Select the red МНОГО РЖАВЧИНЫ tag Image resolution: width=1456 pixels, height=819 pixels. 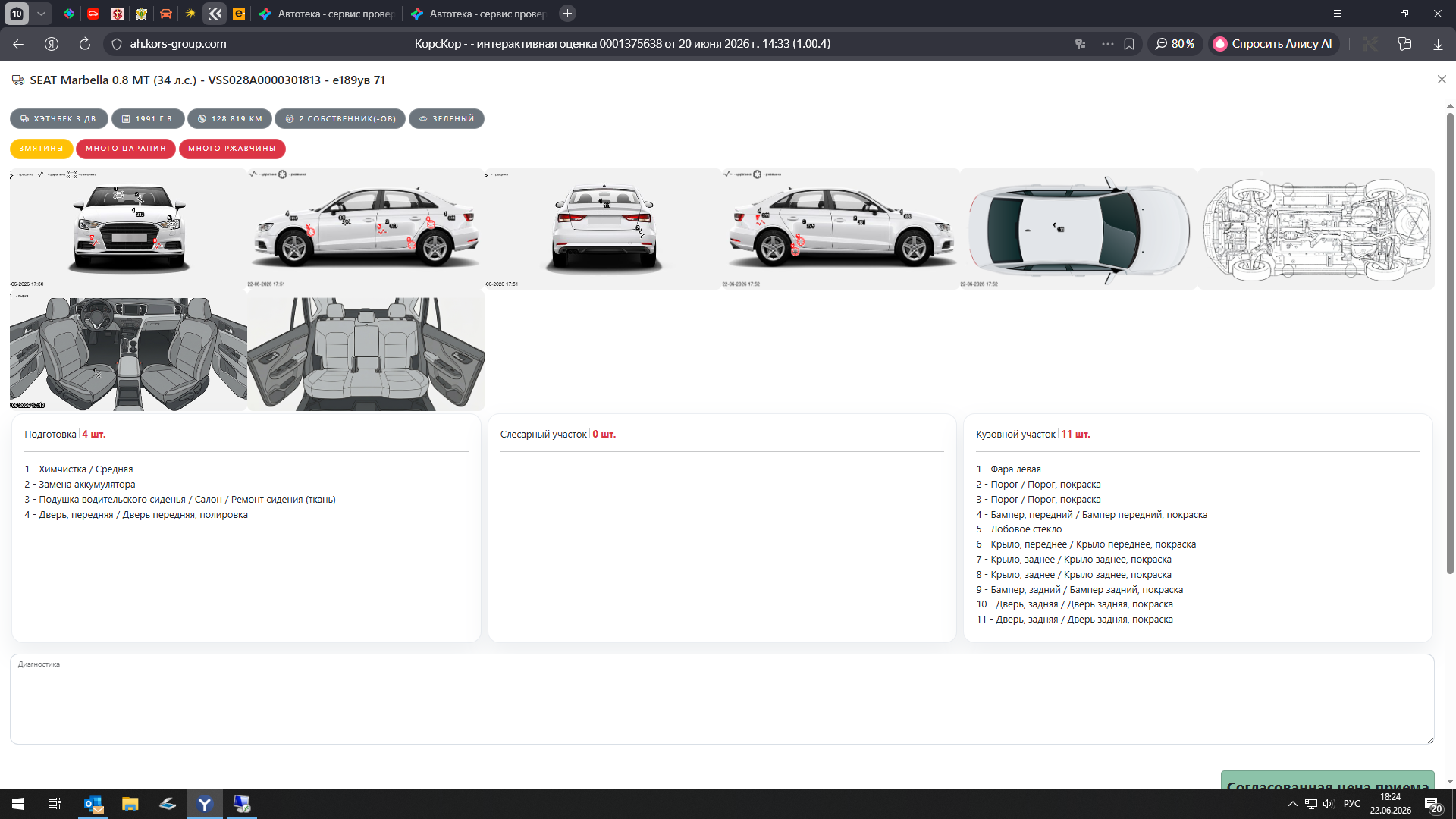232,149
